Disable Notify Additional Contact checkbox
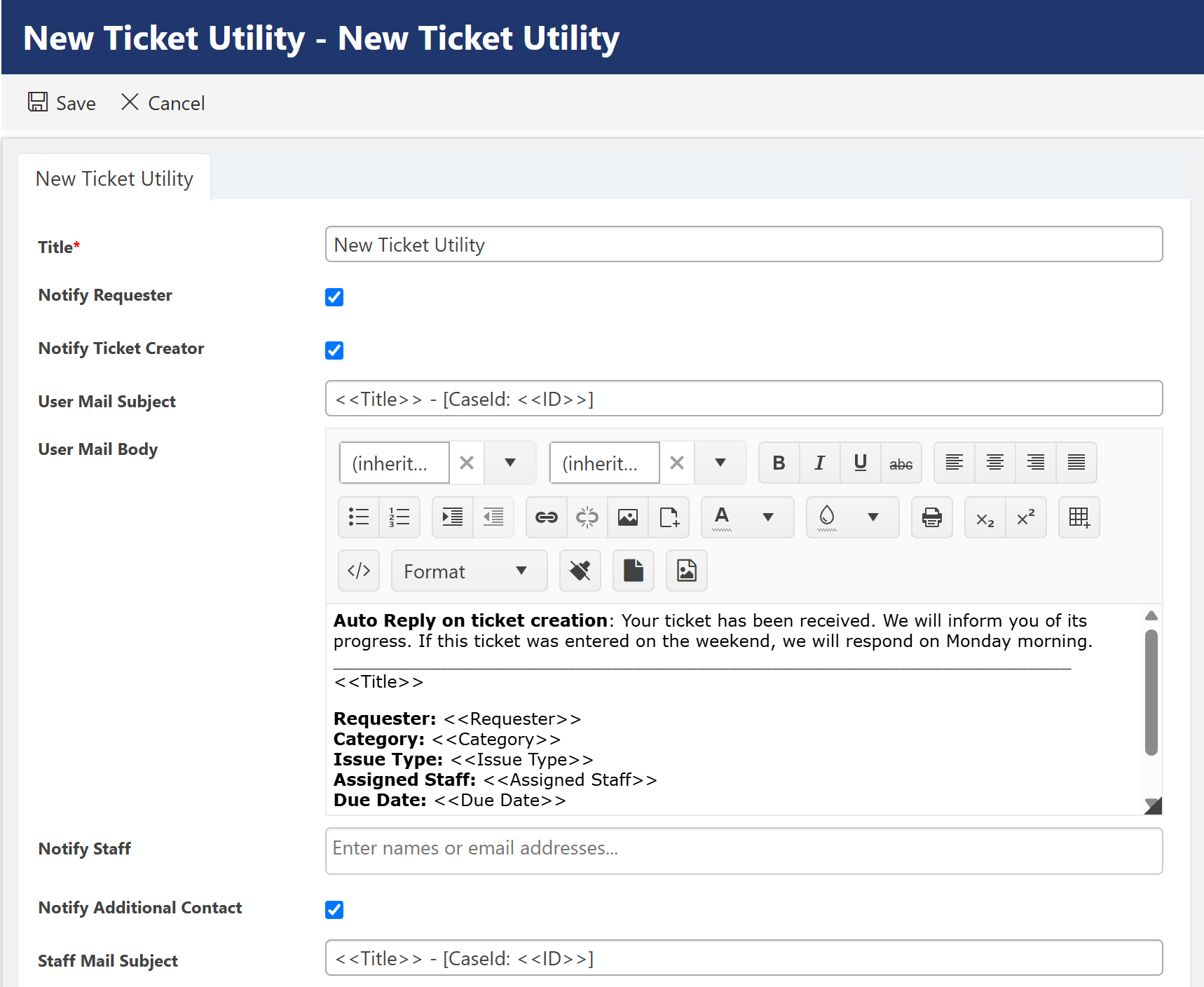The image size is (1204, 987). click(334, 910)
